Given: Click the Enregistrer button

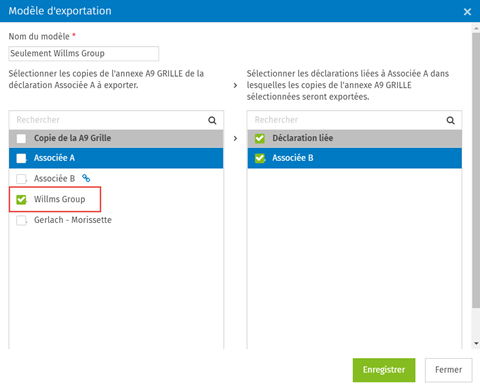Looking at the screenshot, I should click(384, 370).
